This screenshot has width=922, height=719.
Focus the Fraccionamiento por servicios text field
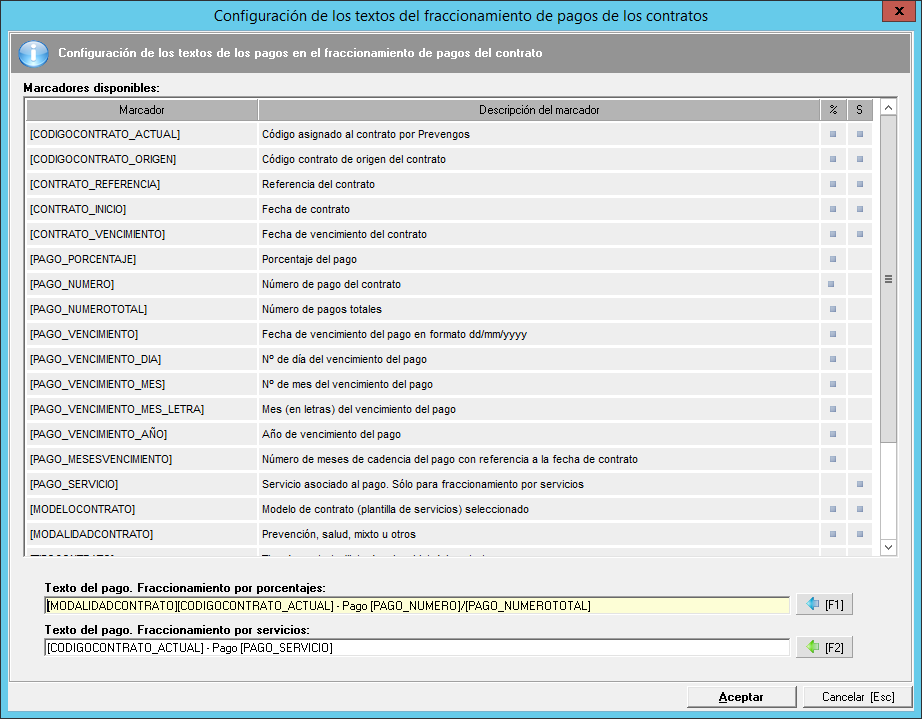[417, 647]
